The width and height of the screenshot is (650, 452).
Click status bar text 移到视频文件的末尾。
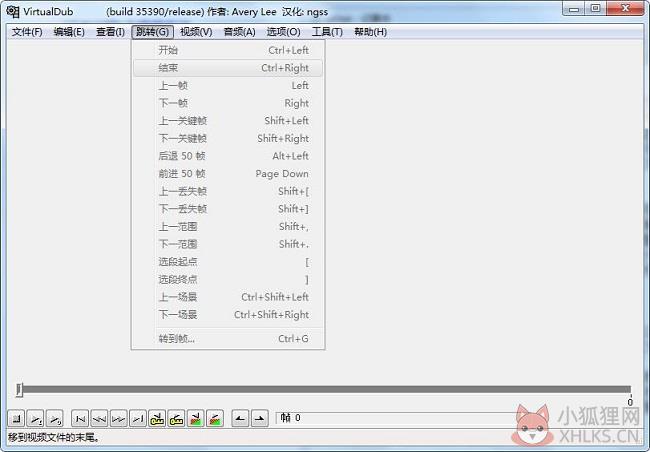(54, 437)
